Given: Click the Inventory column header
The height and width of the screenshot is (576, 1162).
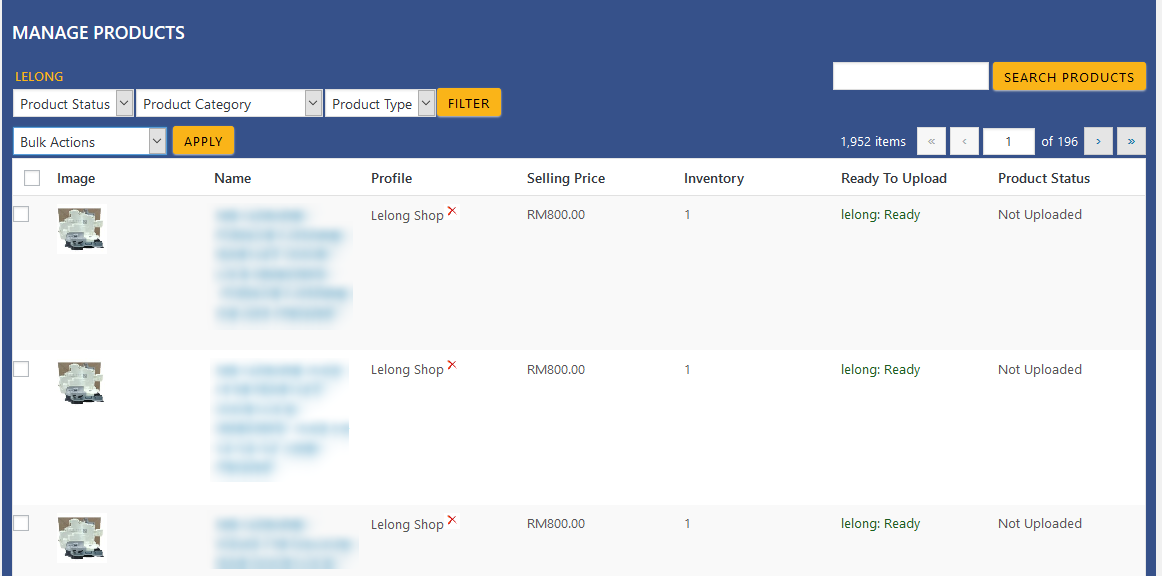Looking at the screenshot, I should pyautogui.click(x=714, y=178).
